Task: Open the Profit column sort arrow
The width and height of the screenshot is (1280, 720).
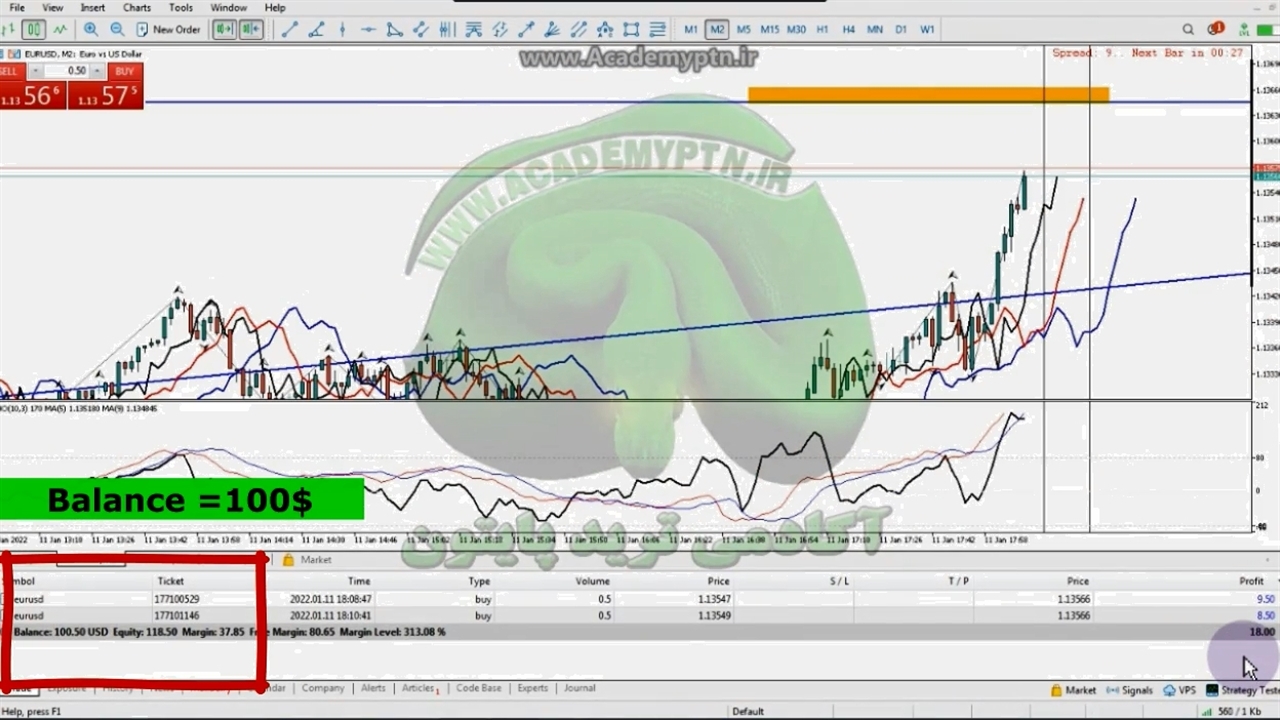Action: (x=1275, y=581)
